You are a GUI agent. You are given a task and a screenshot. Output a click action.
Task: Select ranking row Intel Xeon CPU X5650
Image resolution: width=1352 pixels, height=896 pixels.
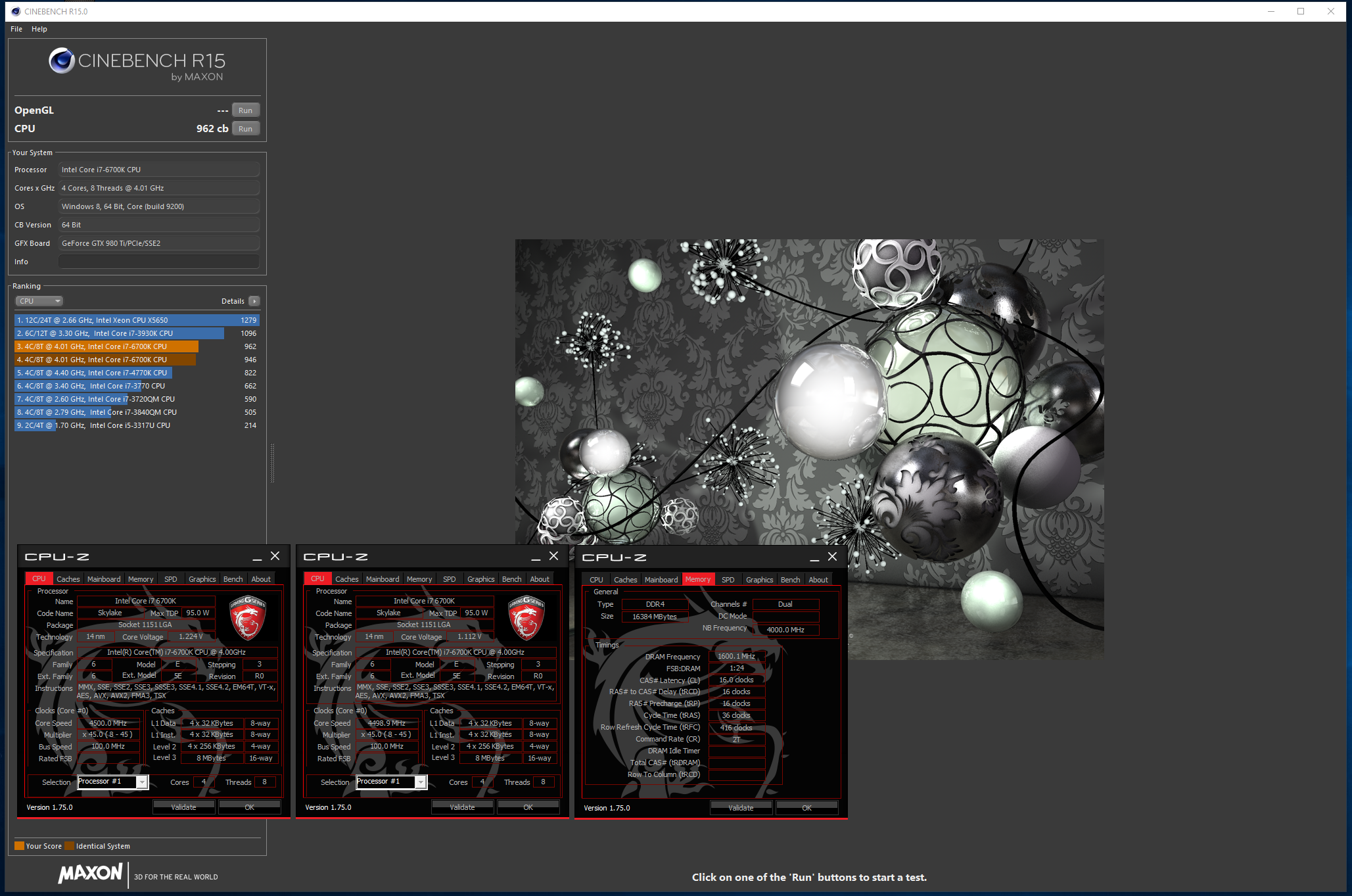(x=137, y=320)
